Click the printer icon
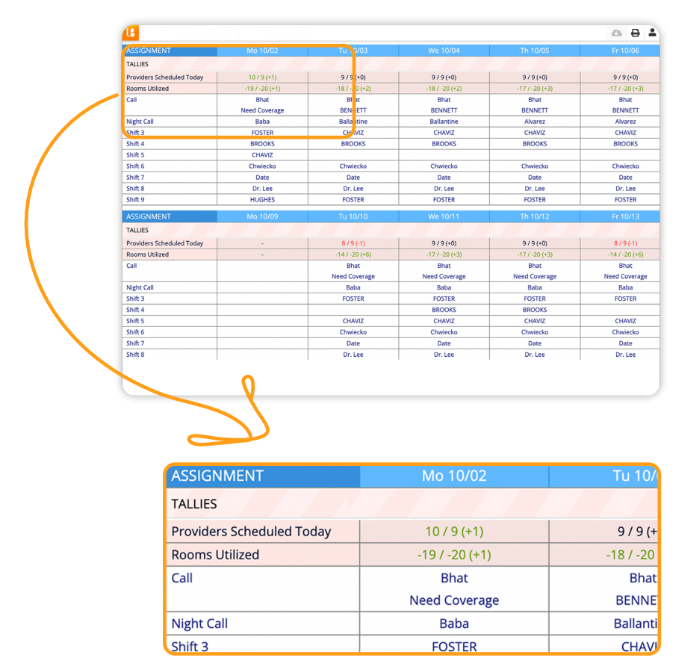Image resolution: width=681 pixels, height=668 pixels. point(634,33)
